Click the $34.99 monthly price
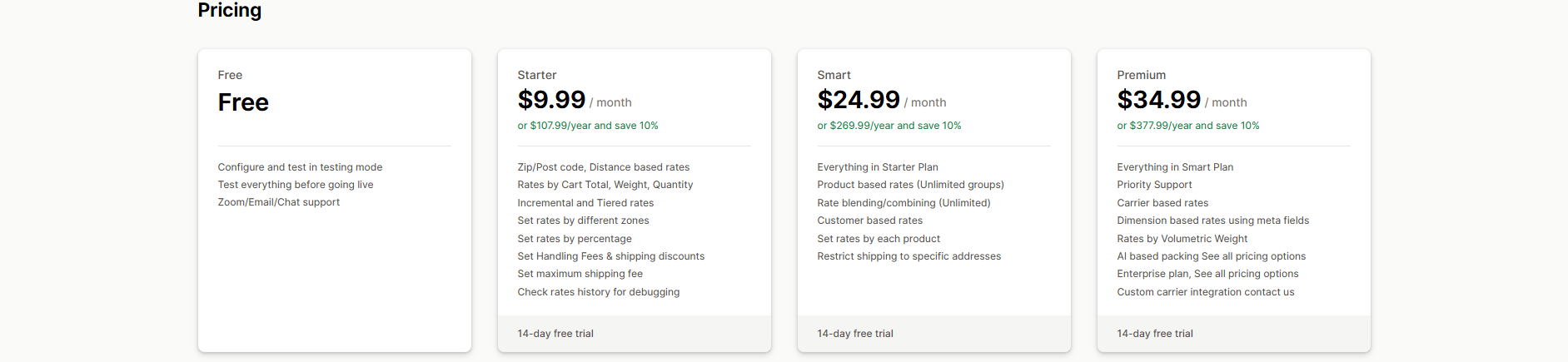 click(x=1158, y=100)
